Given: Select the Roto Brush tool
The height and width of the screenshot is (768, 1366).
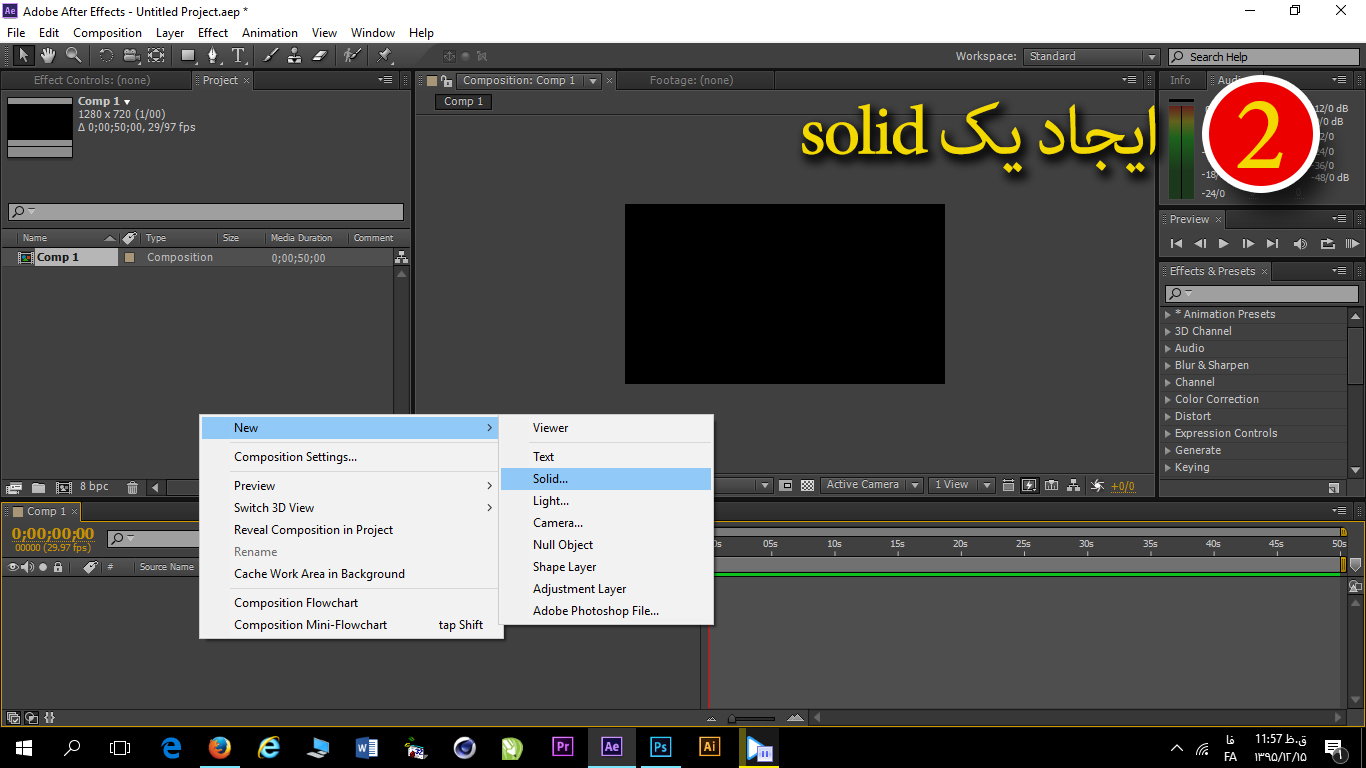Looking at the screenshot, I should point(352,56).
